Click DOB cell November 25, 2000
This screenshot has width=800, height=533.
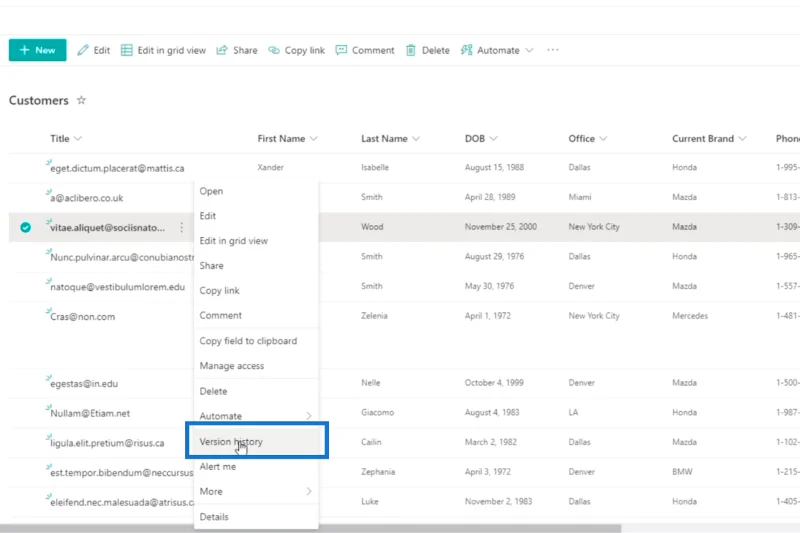(501, 226)
